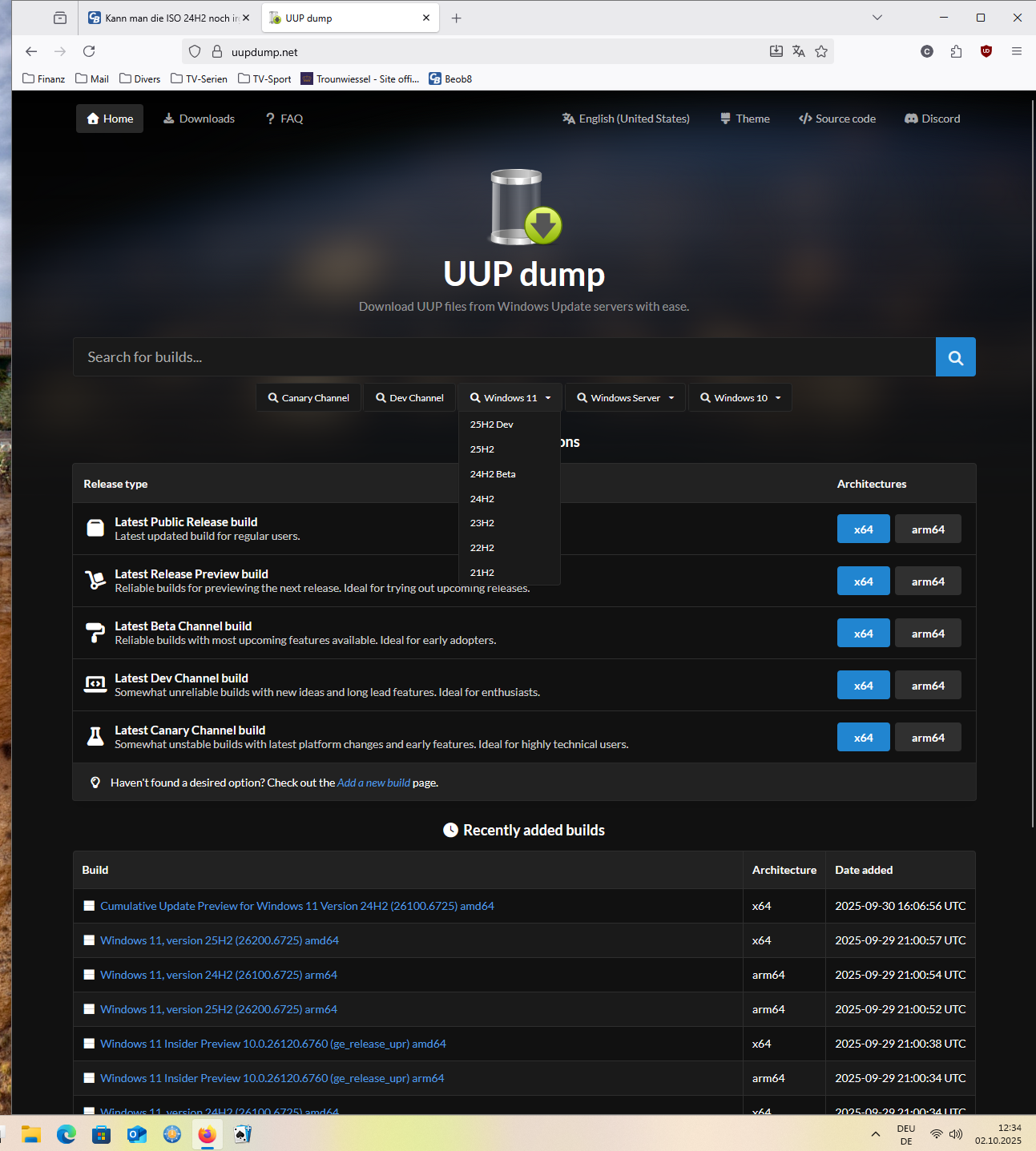This screenshot has width=1036, height=1151.
Task: Click x64 for Latest Public Release build
Action: coord(864,529)
